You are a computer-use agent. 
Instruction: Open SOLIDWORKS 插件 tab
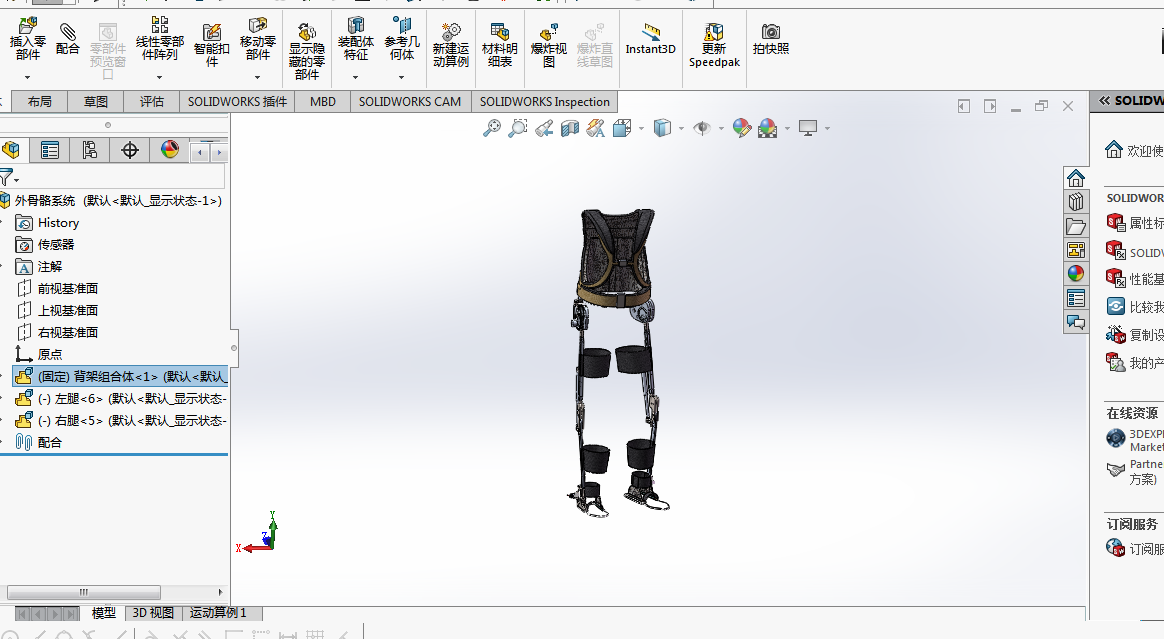237,102
